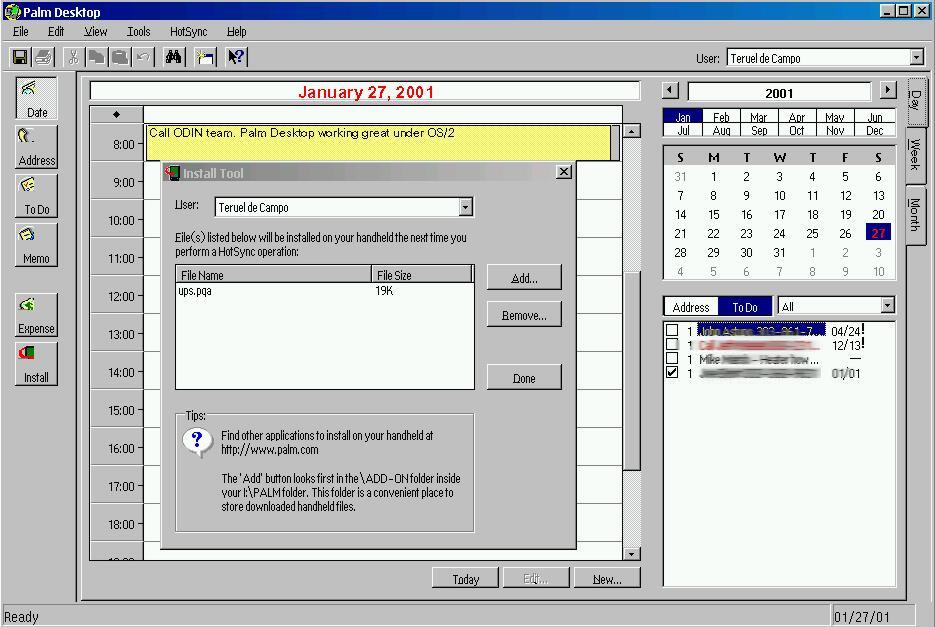
Task: Click the Edit... button below the schedule
Action: [536, 578]
